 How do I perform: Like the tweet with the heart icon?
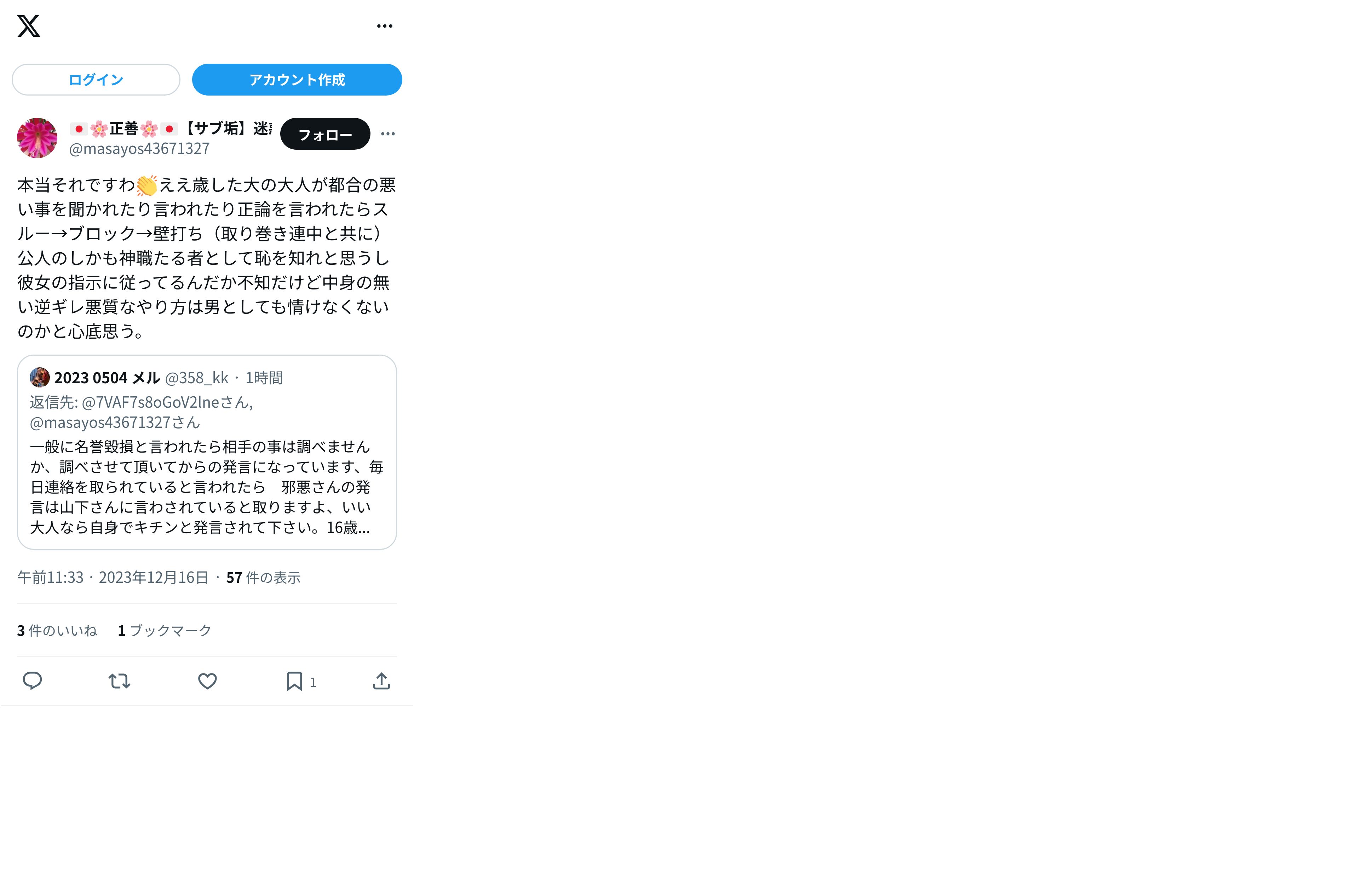click(x=207, y=681)
